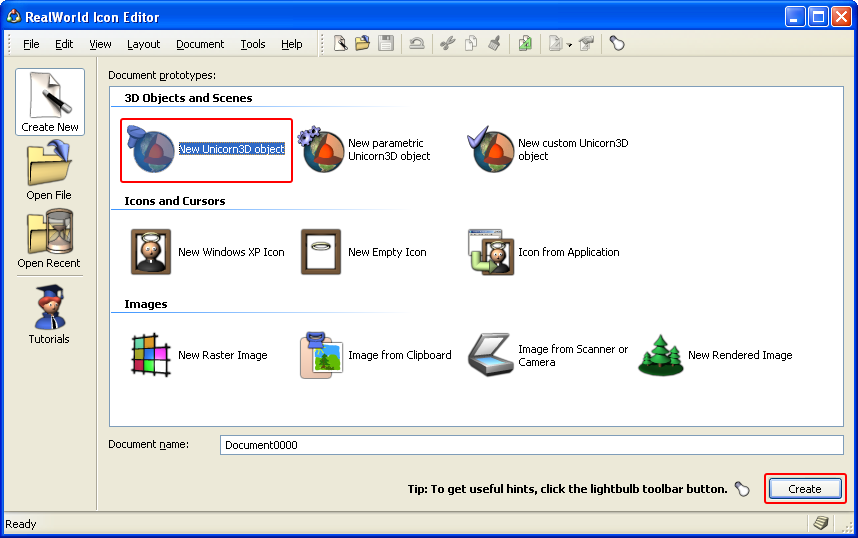This screenshot has height=538, width=858.
Task: Click the floppy disk save toolbar icon
Action: click(386, 43)
